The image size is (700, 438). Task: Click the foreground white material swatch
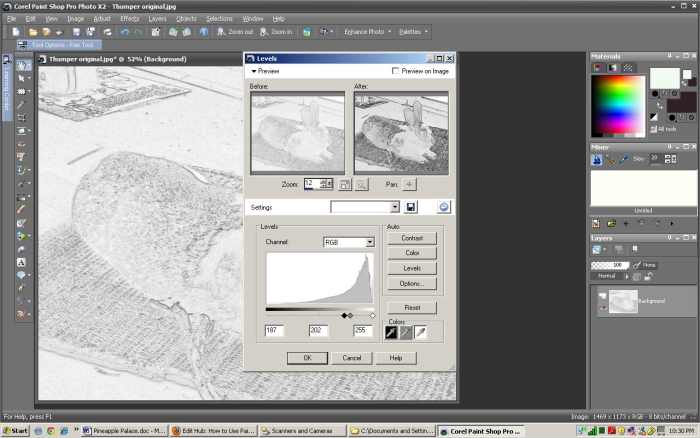665,79
